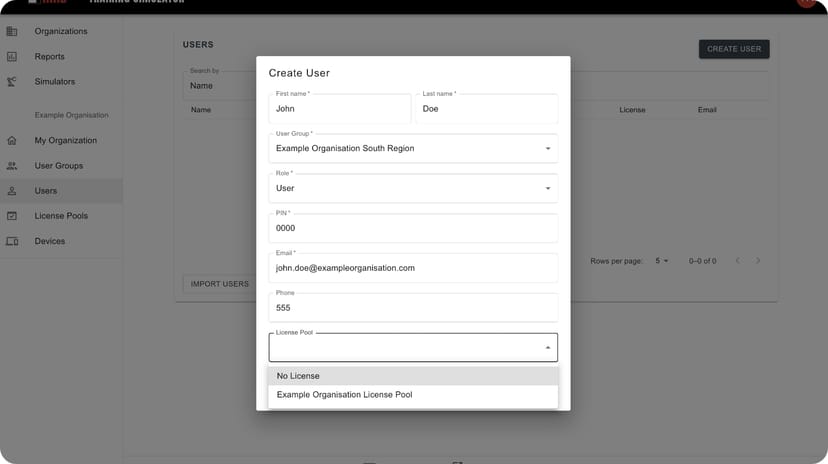Click the Devices monitor icon in sidebar
Image resolution: width=828 pixels, height=464 pixels.
pyautogui.click(x=12, y=241)
